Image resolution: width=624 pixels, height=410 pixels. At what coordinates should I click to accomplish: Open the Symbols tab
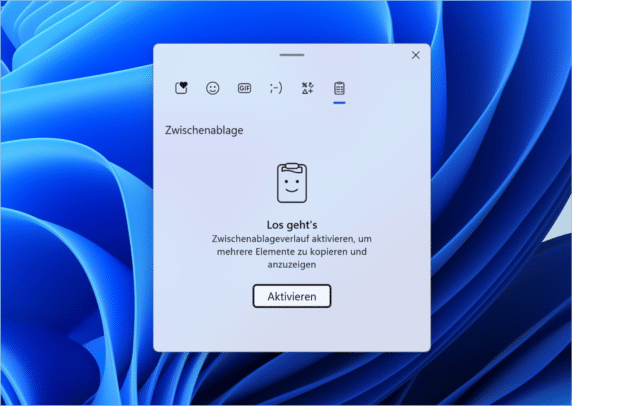[307, 88]
